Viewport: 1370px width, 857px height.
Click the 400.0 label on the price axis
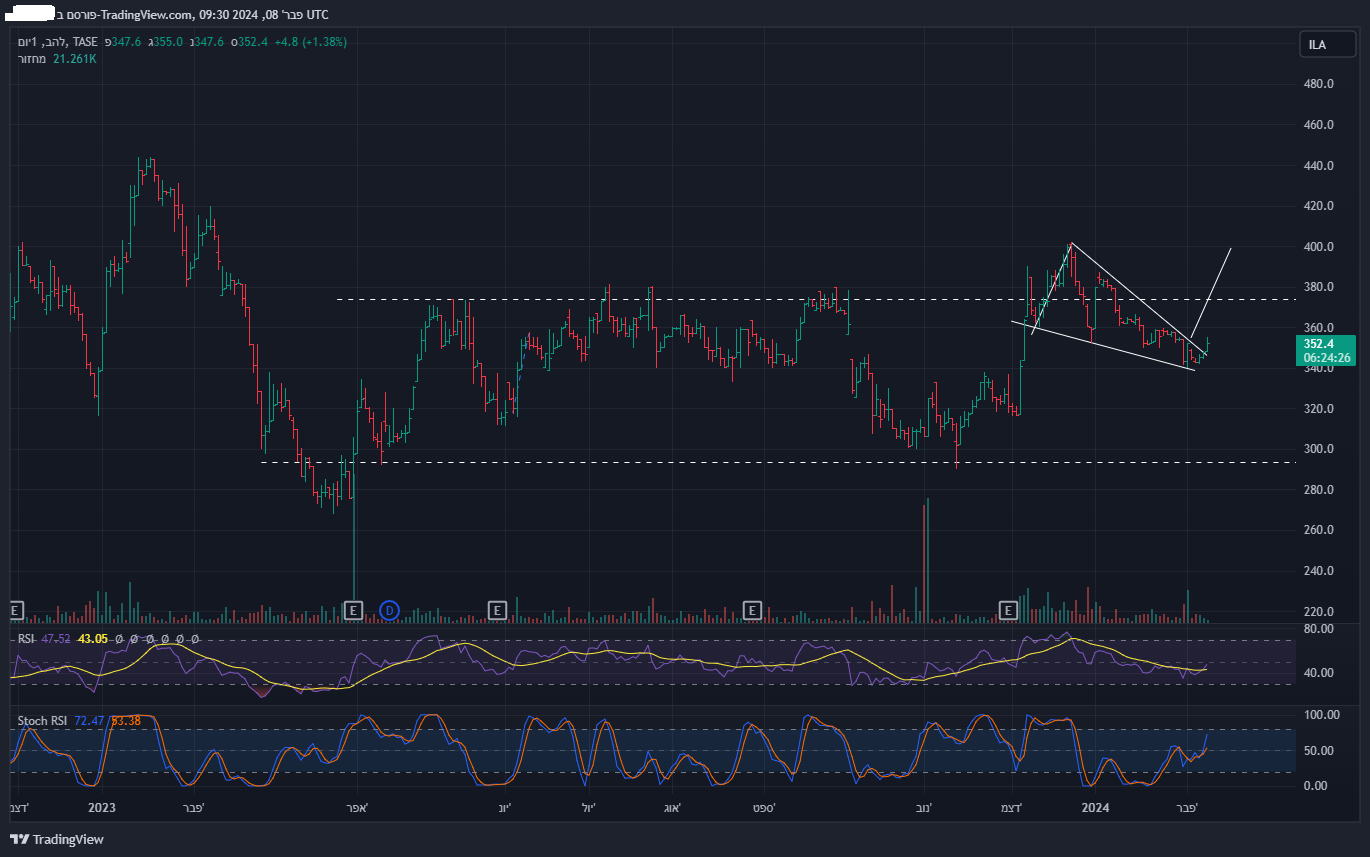click(x=1320, y=247)
